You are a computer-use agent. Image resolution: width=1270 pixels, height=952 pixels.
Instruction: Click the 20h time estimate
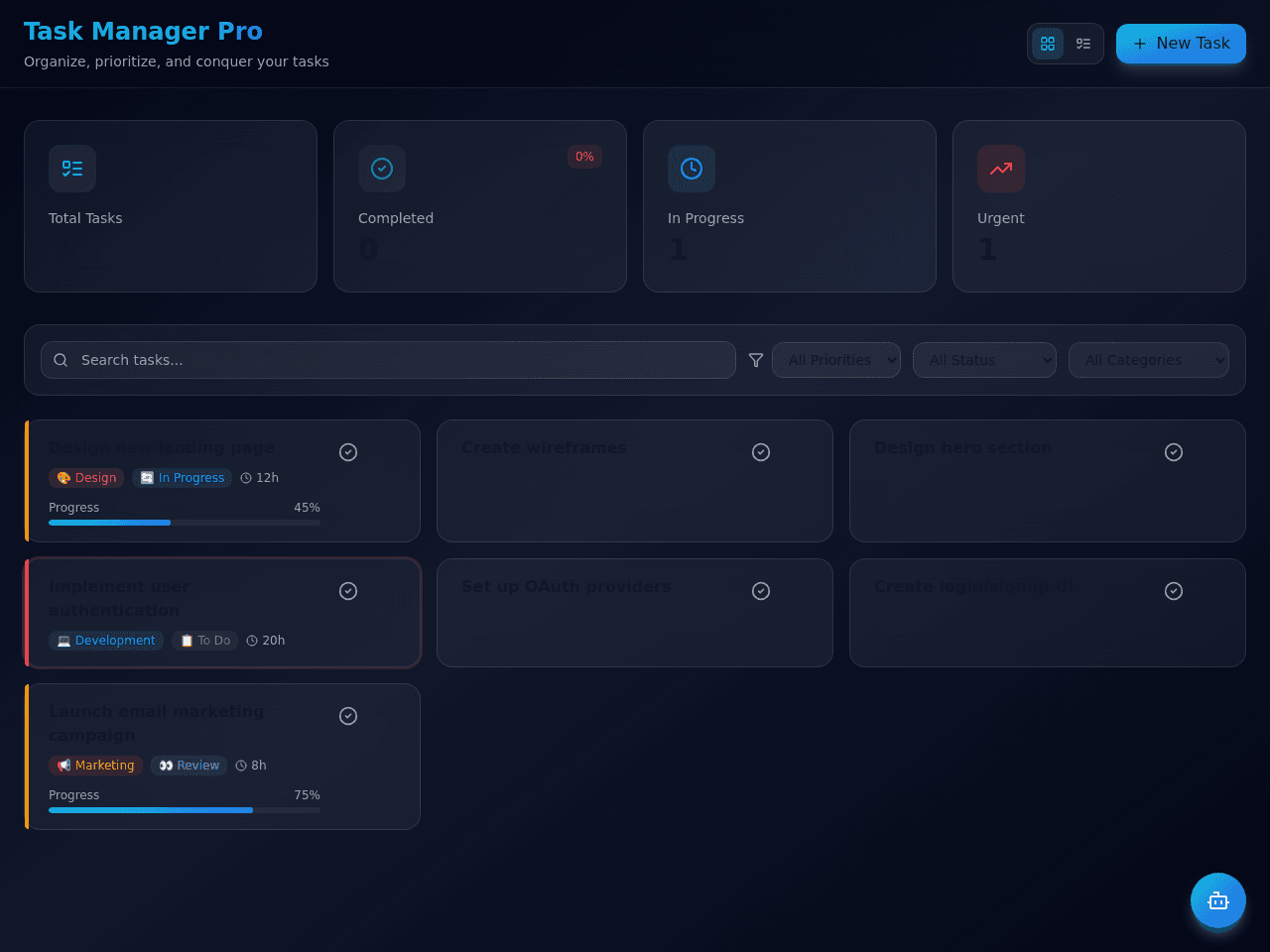pyautogui.click(x=266, y=641)
